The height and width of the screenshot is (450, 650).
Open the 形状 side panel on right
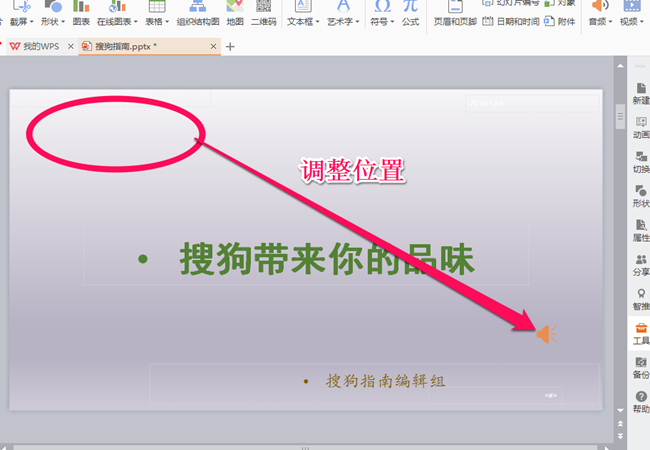click(x=641, y=196)
